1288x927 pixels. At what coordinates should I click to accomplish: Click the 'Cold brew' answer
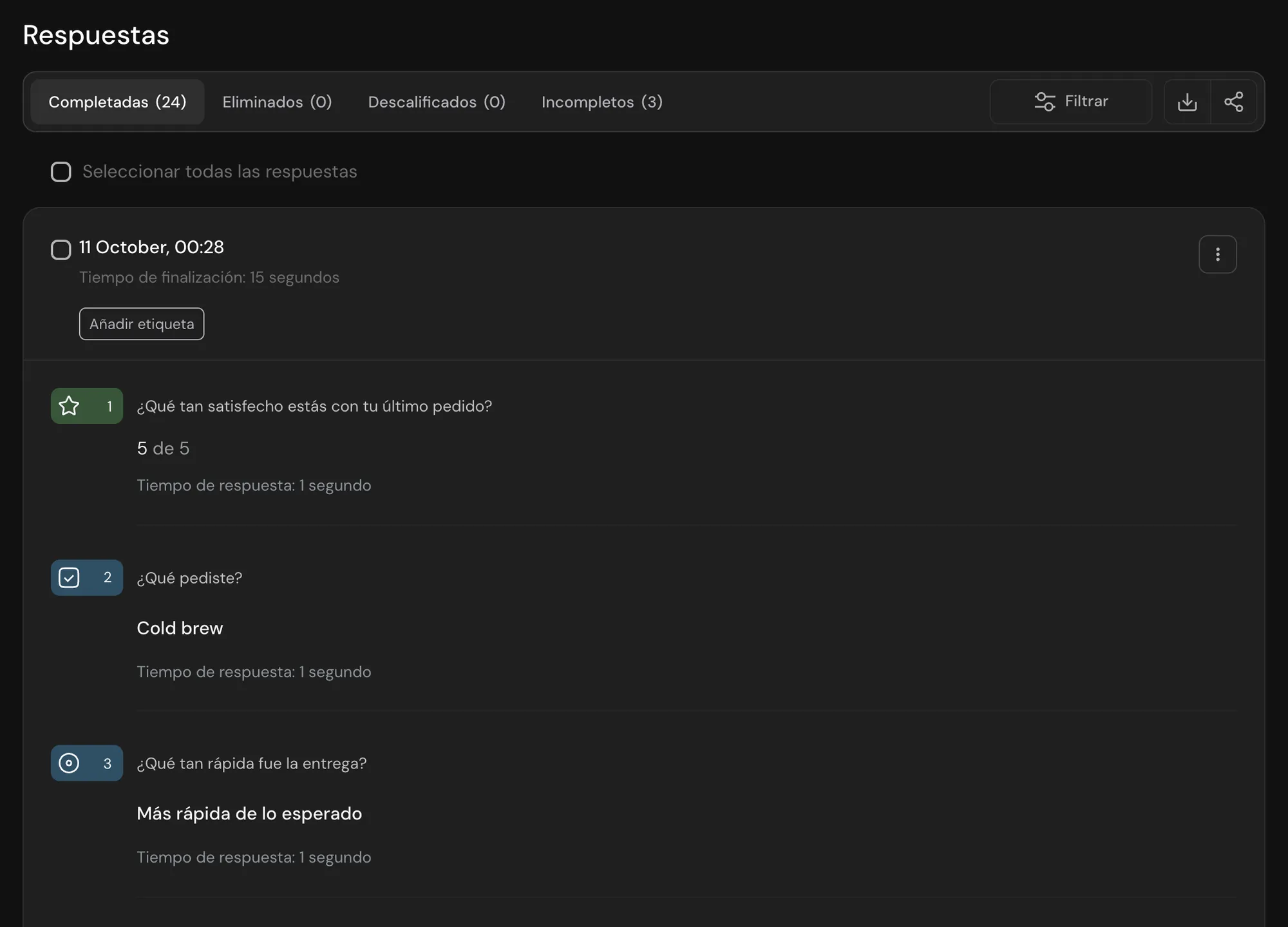pyautogui.click(x=180, y=628)
